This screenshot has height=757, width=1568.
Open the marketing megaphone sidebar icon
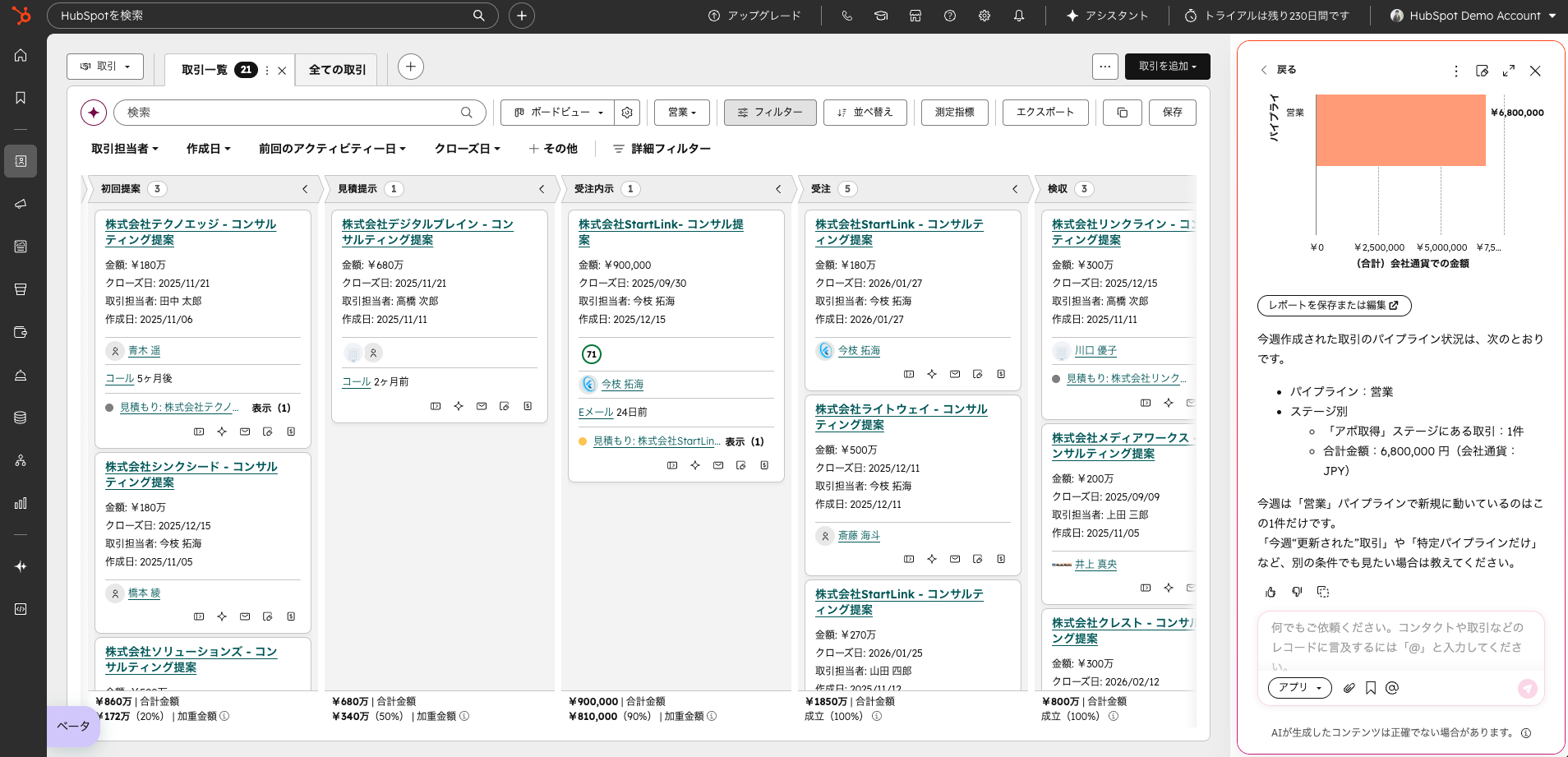(21, 204)
